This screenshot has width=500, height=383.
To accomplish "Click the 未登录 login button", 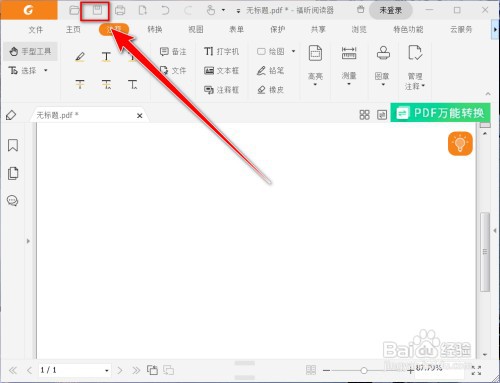I will [391, 10].
